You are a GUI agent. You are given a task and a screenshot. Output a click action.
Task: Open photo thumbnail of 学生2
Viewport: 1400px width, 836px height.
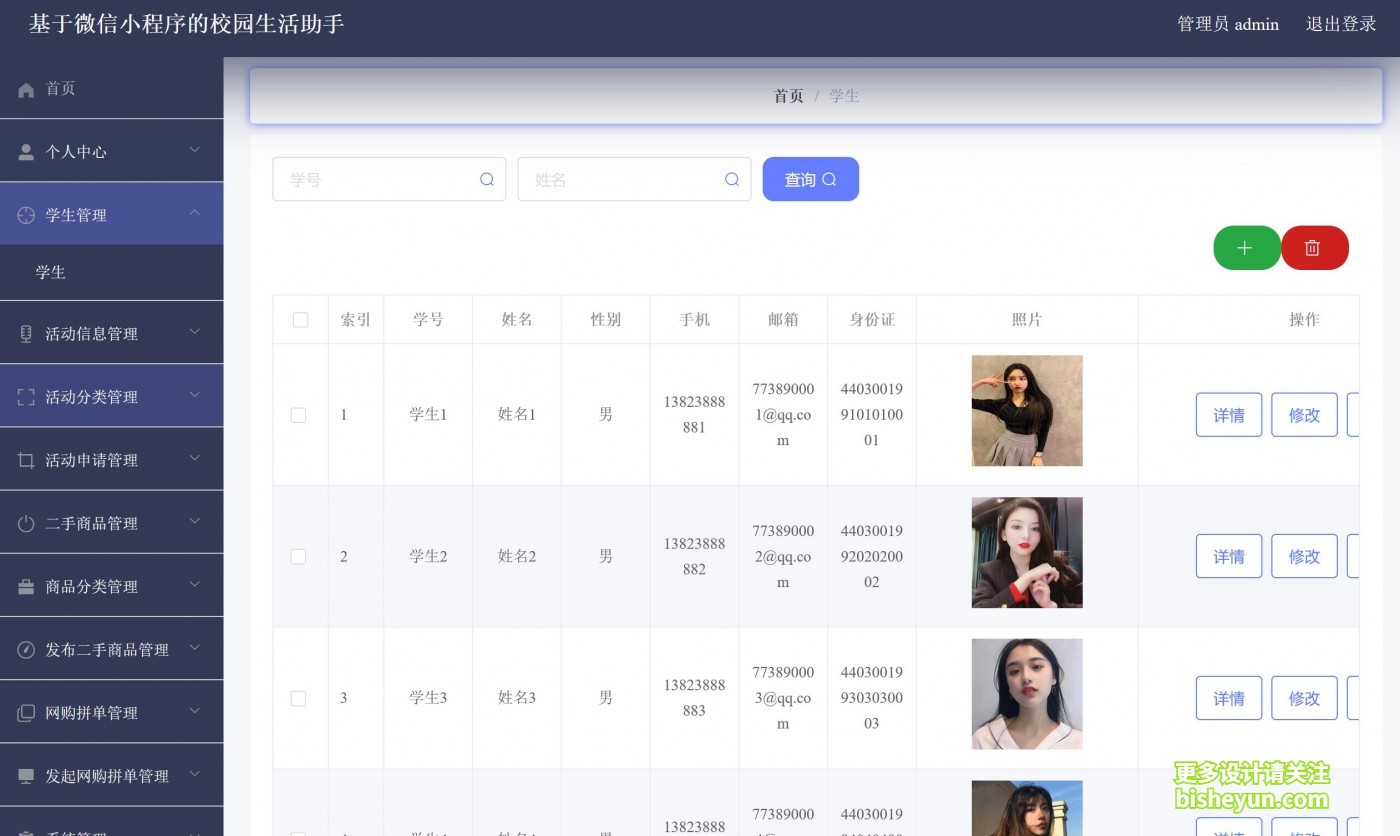point(1027,553)
